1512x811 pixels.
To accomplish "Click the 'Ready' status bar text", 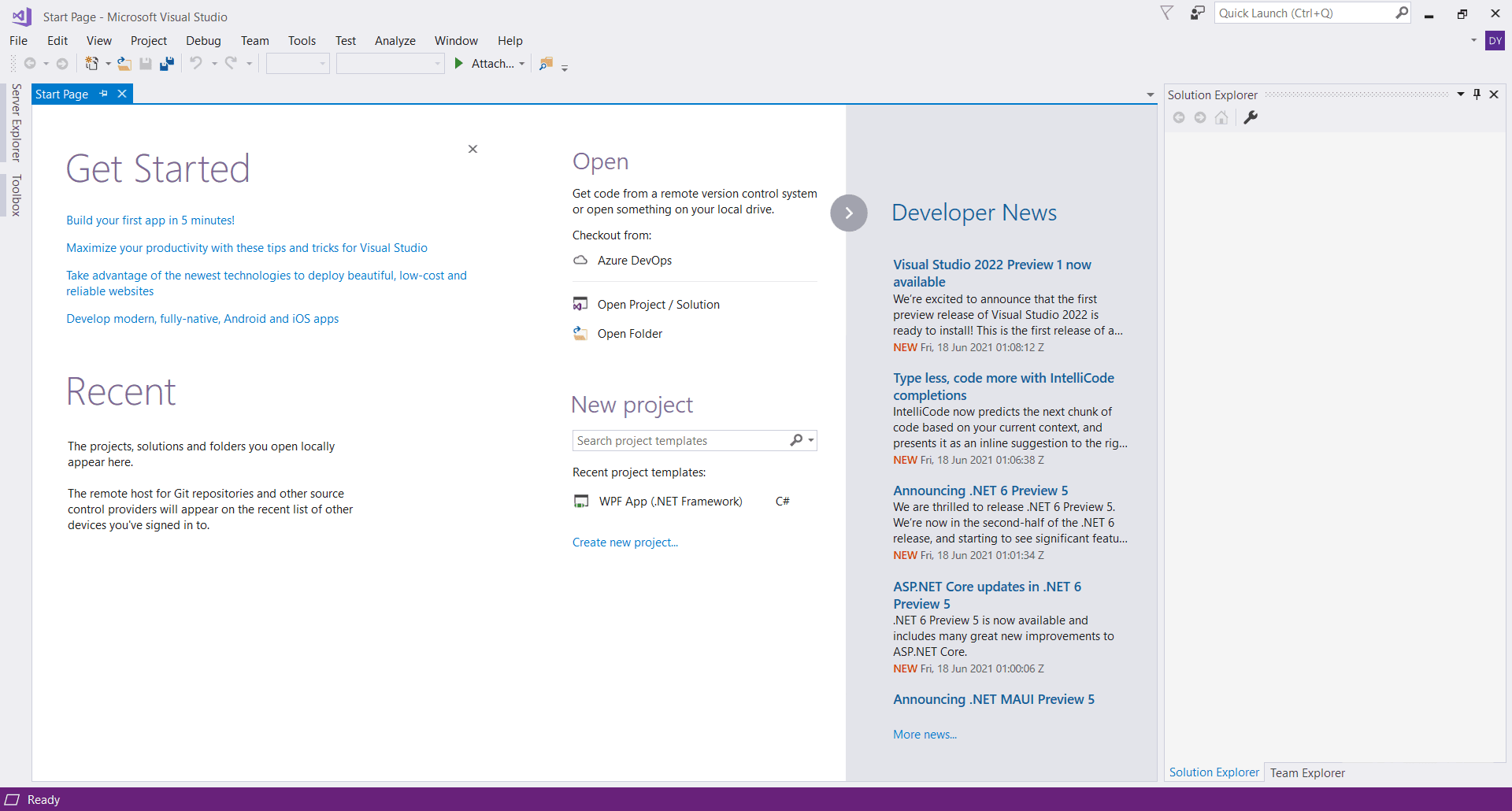I will tap(43, 800).
